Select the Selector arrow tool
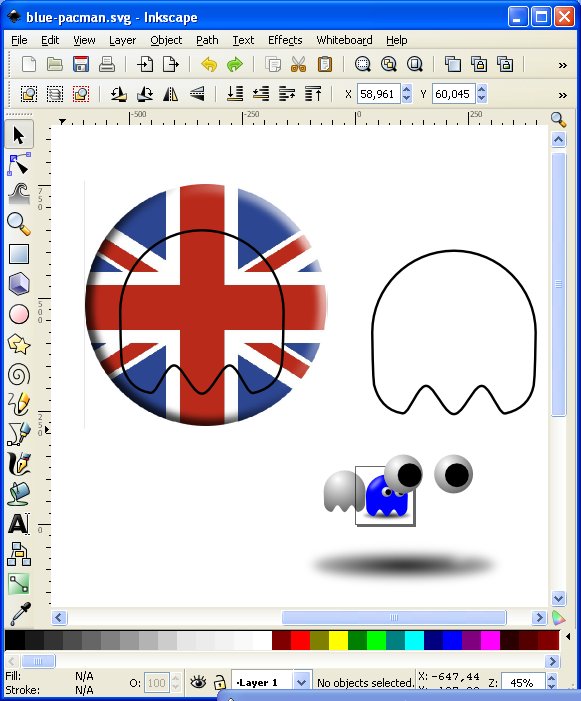 [19, 135]
